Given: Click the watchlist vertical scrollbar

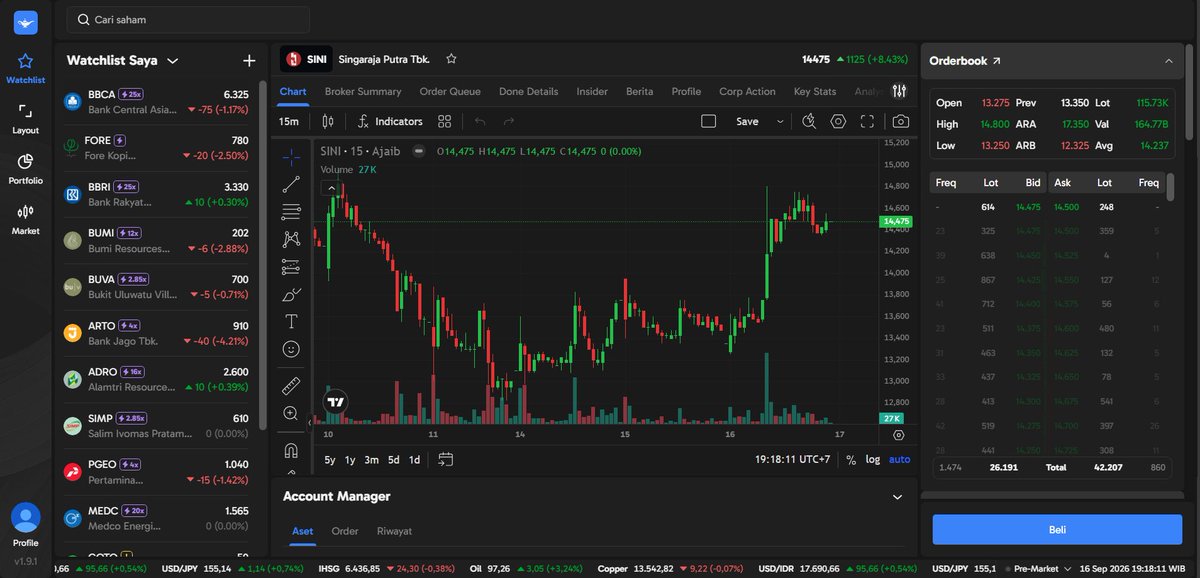Looking at the screenshot, I should pyautogui.click(x=263, y=255).
